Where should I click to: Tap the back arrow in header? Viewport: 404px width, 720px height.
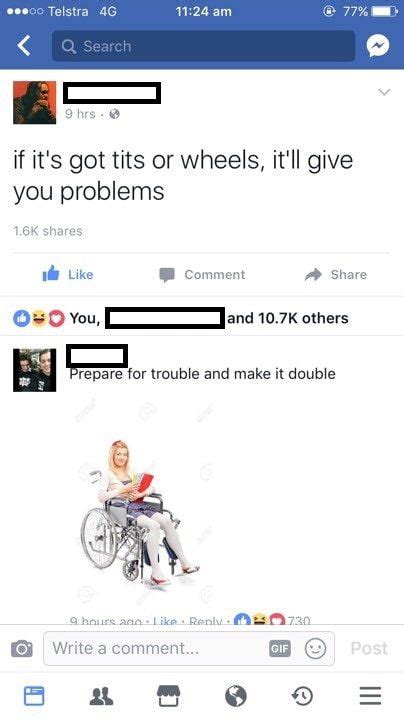click(x=24, y=46)
